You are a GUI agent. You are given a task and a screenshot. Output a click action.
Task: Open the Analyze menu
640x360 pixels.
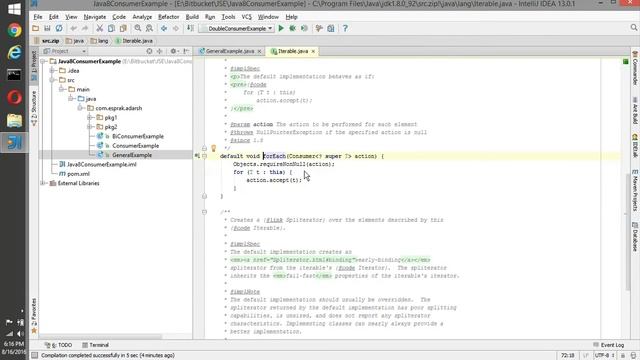coord(142,17)
